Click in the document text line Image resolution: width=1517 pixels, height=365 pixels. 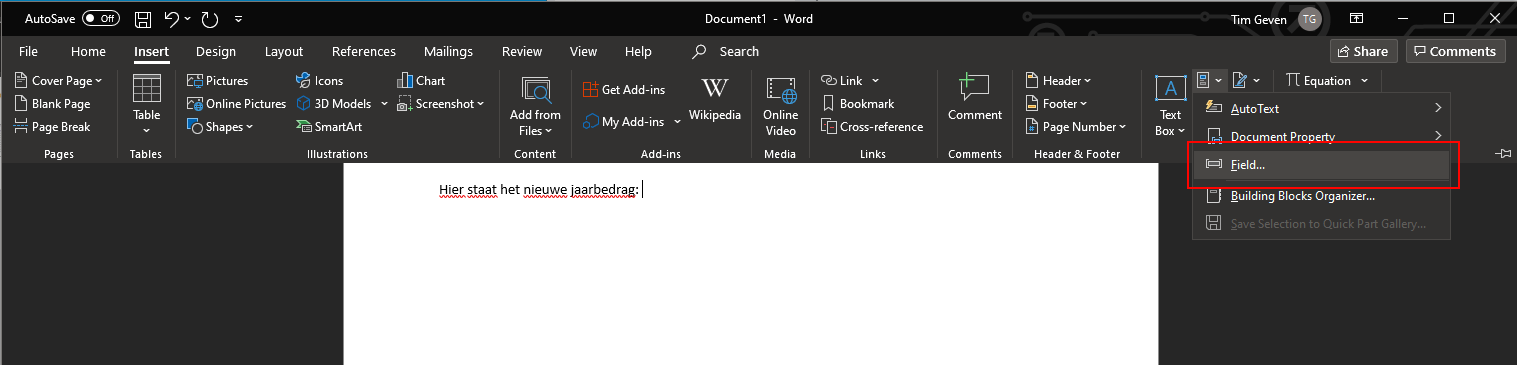click(x=540, y=190)
